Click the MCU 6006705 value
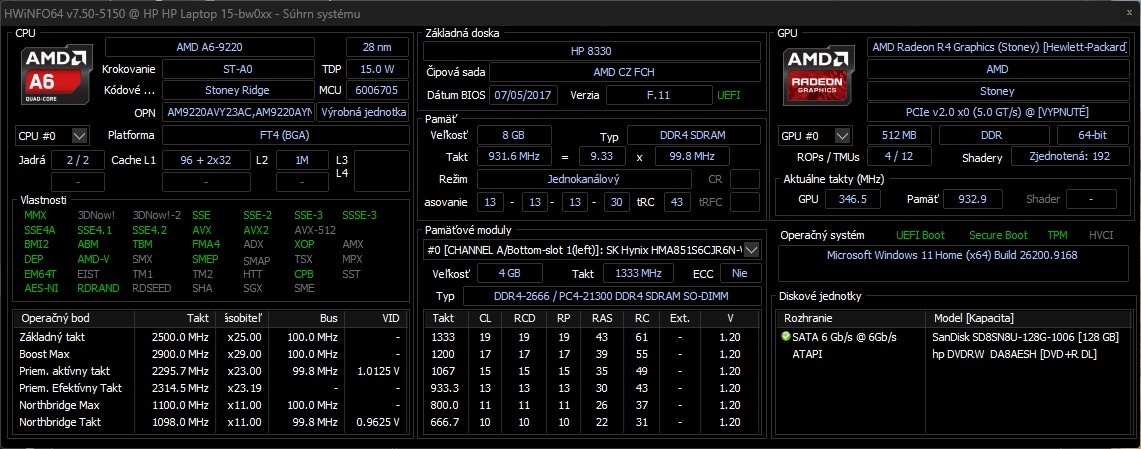 pos(377,90)
